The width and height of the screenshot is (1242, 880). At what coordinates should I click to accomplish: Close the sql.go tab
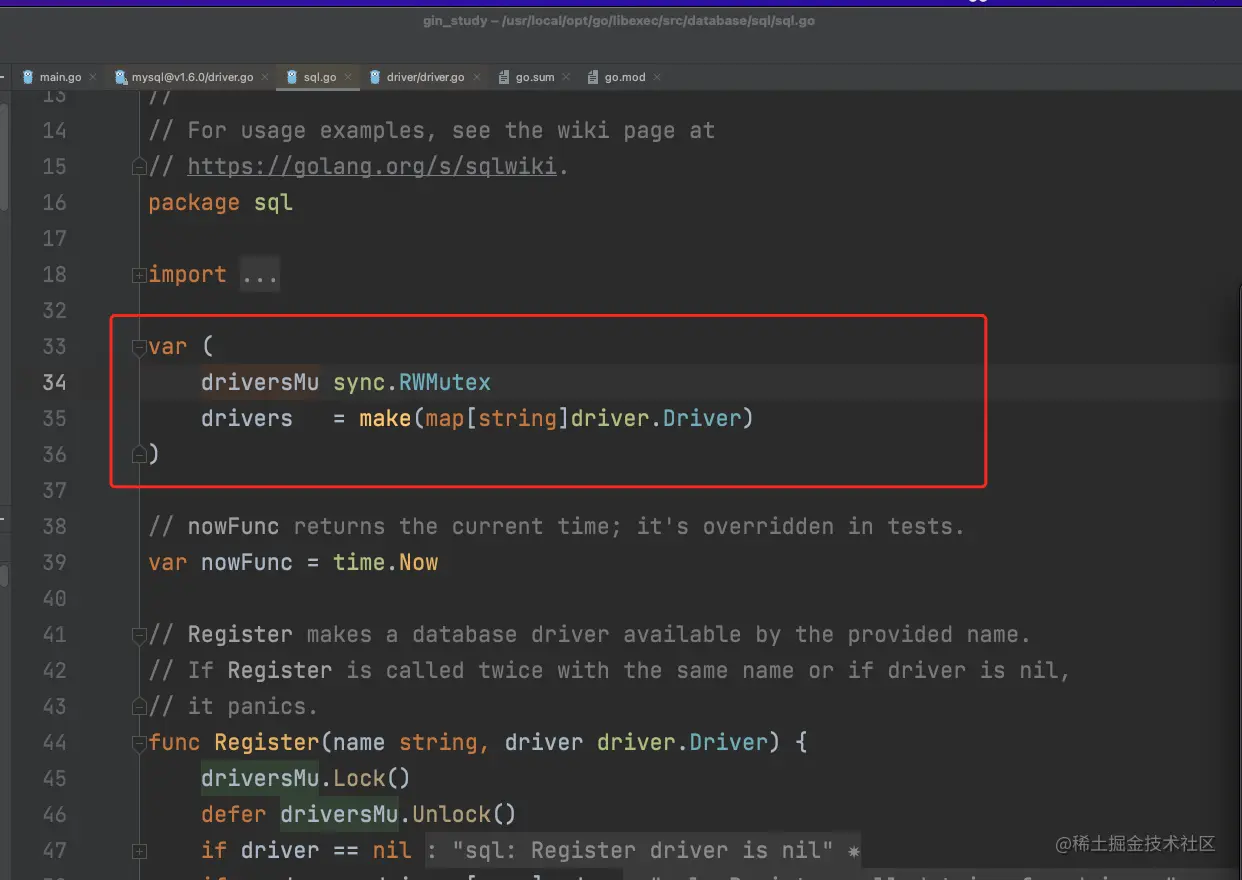click(x=347, y=77)
